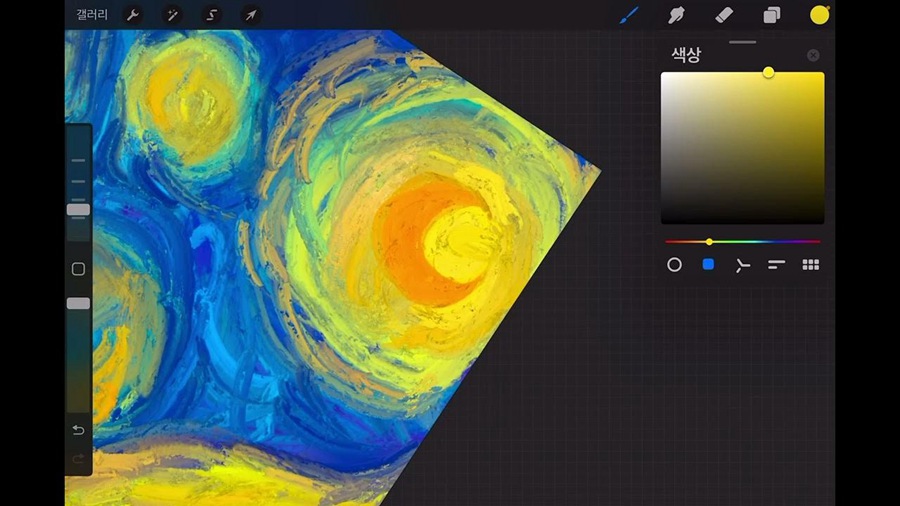Select the Smudge tool

(676, 15)
